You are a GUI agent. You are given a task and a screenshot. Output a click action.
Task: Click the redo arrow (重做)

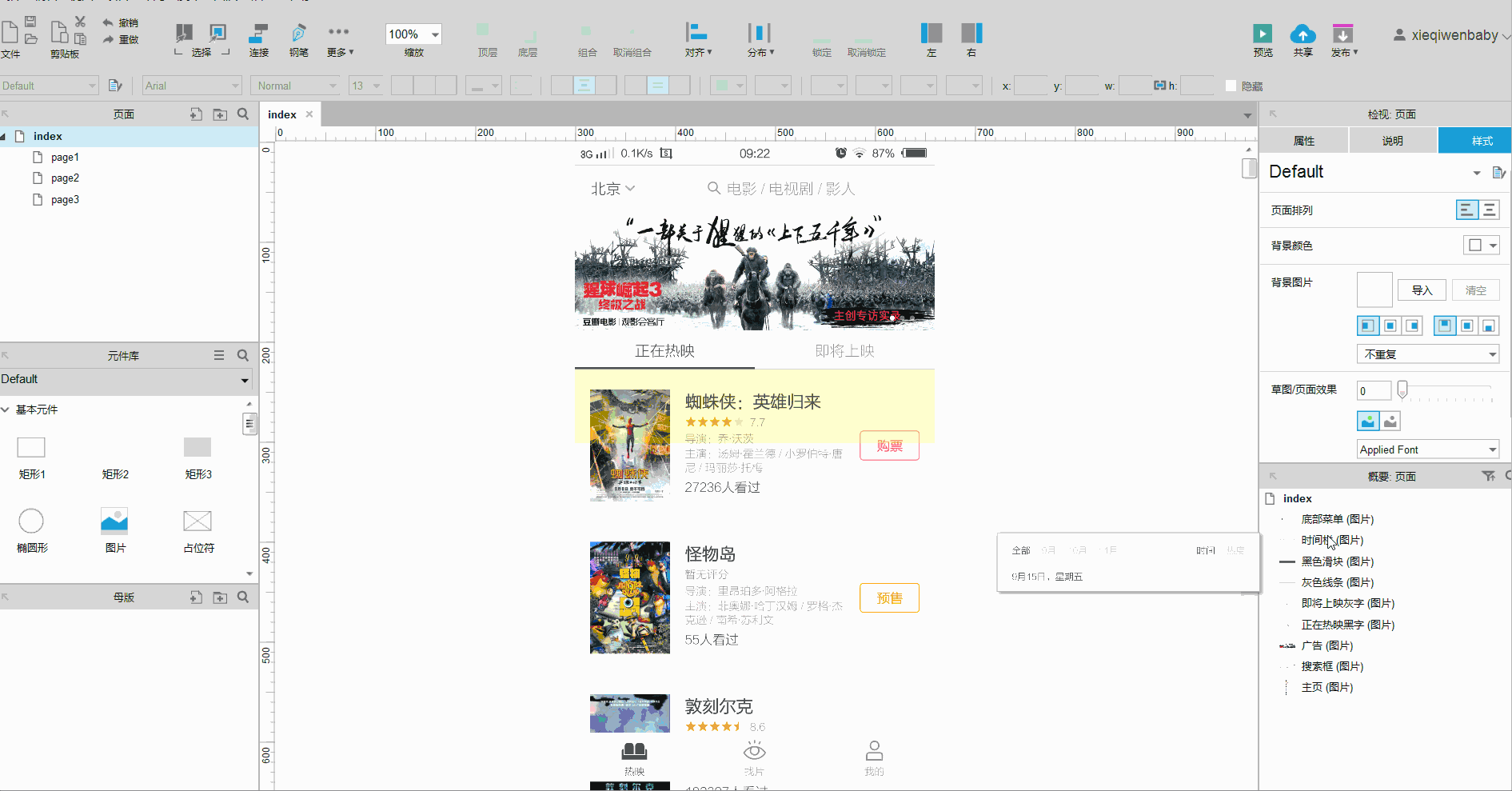tap(120, 39)
